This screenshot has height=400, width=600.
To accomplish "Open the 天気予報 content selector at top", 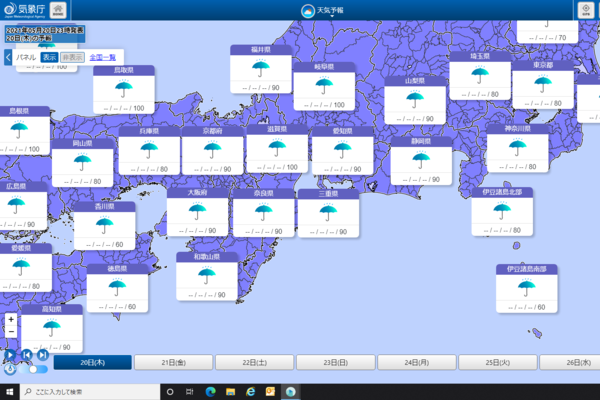I will tap(322, 11).
